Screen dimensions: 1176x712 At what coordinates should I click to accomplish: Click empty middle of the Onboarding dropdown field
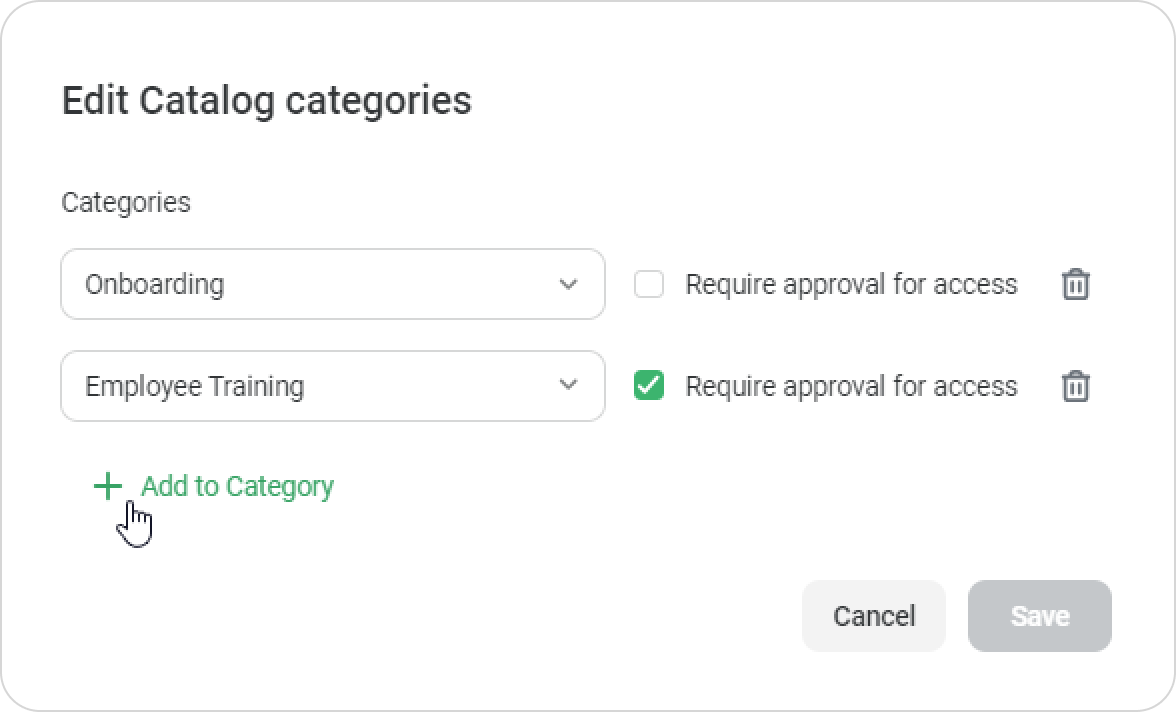click(x=390, y=284)
